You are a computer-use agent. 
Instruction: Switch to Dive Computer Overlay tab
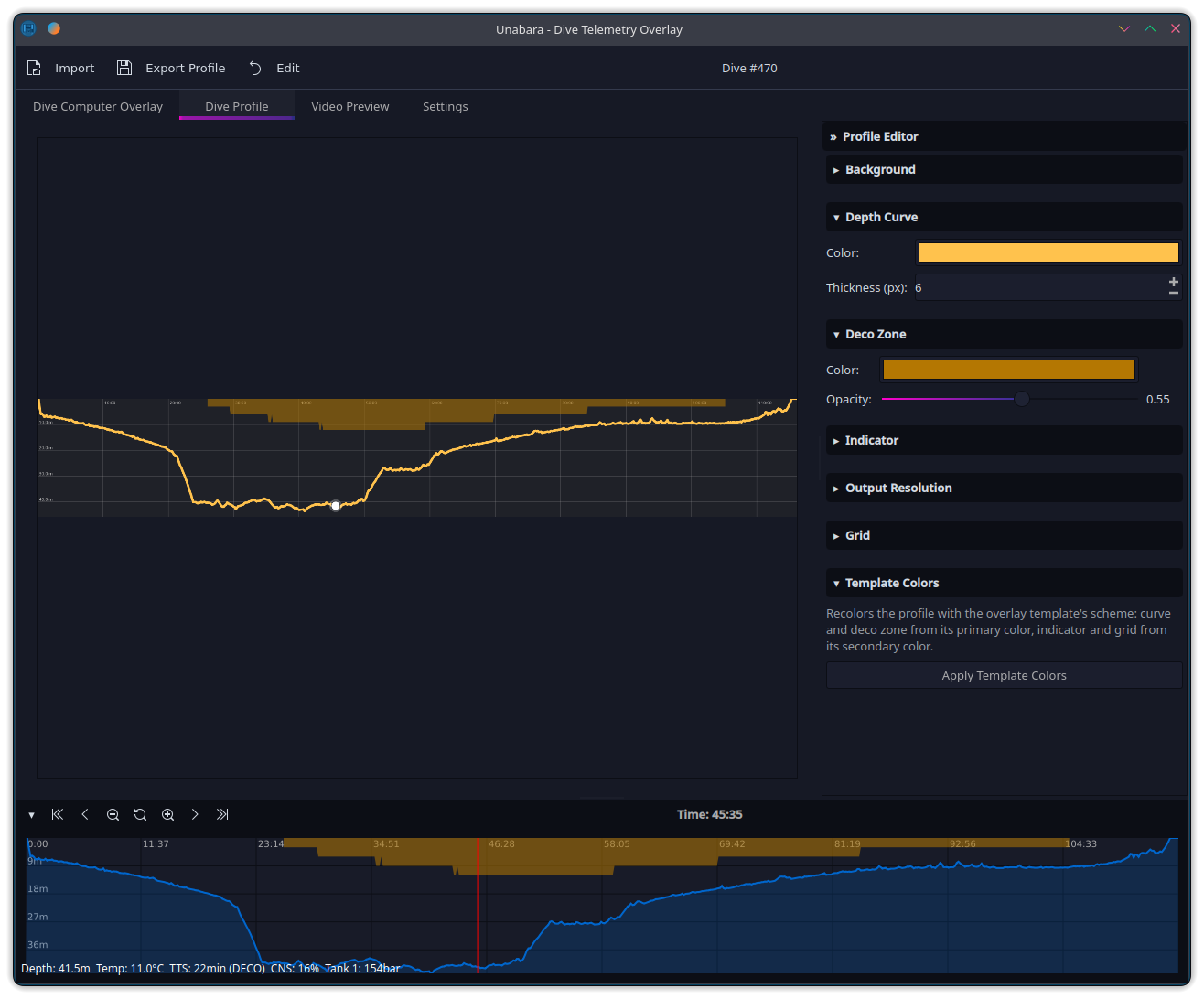(98, 106)
